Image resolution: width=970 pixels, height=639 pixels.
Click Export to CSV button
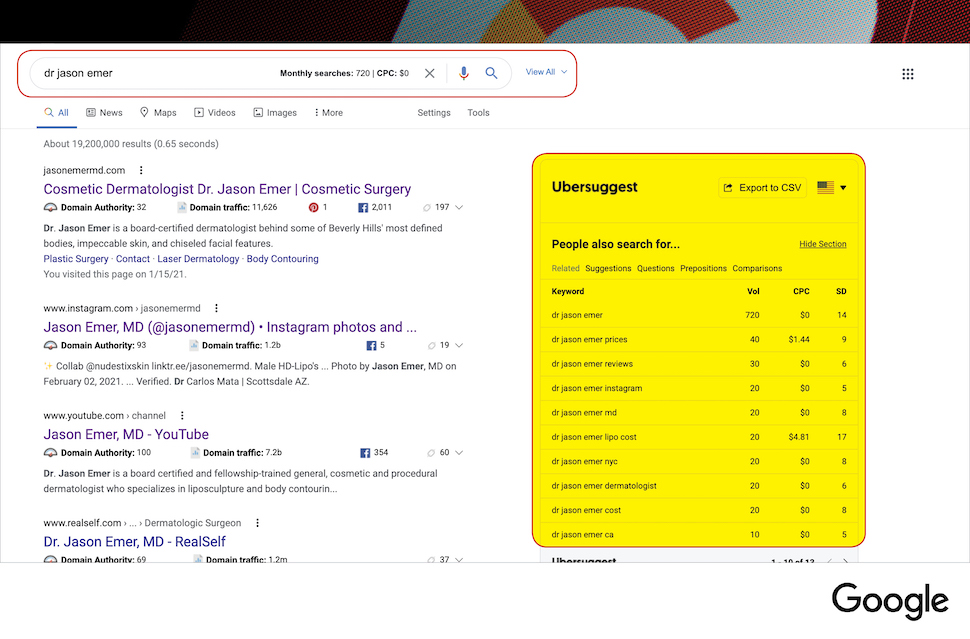click(763, 187)
